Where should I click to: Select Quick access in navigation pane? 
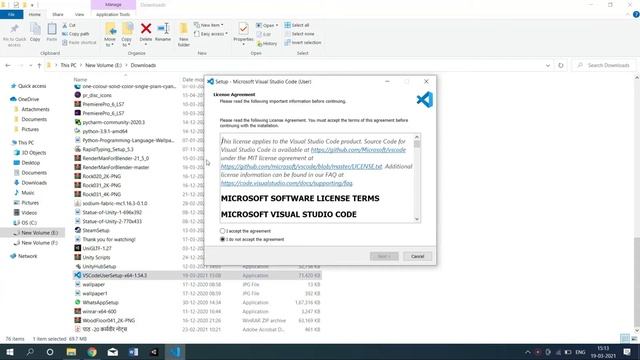[x=32, y=86]
